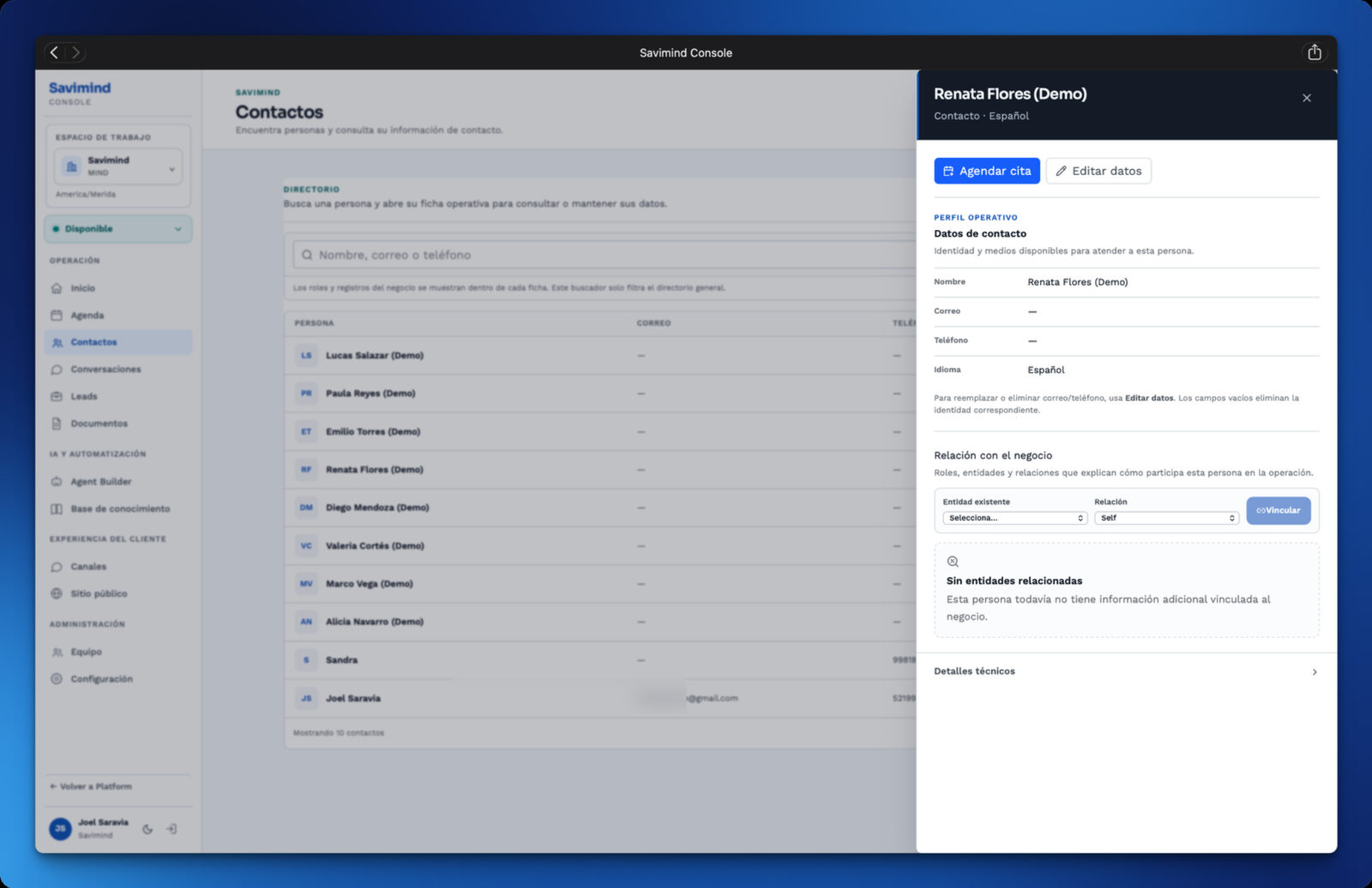Click the Nombre, correo o teléfono search field
This screenshot has height=888, width=1372.
coord(605,255)
